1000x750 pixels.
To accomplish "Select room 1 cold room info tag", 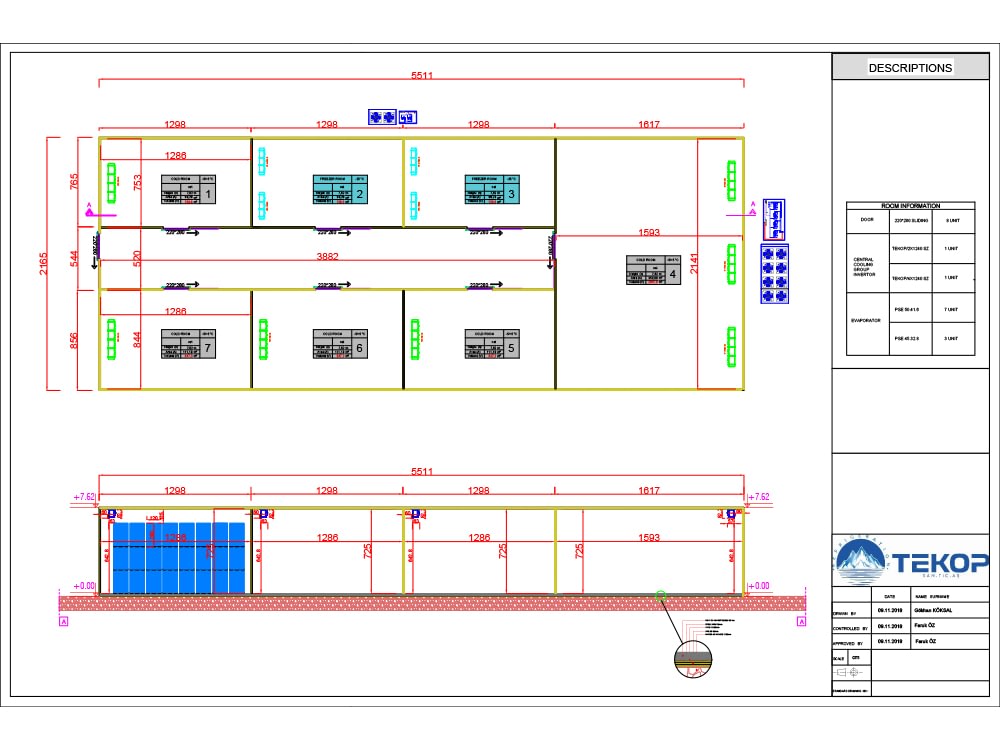I will [x=188, y=189].
